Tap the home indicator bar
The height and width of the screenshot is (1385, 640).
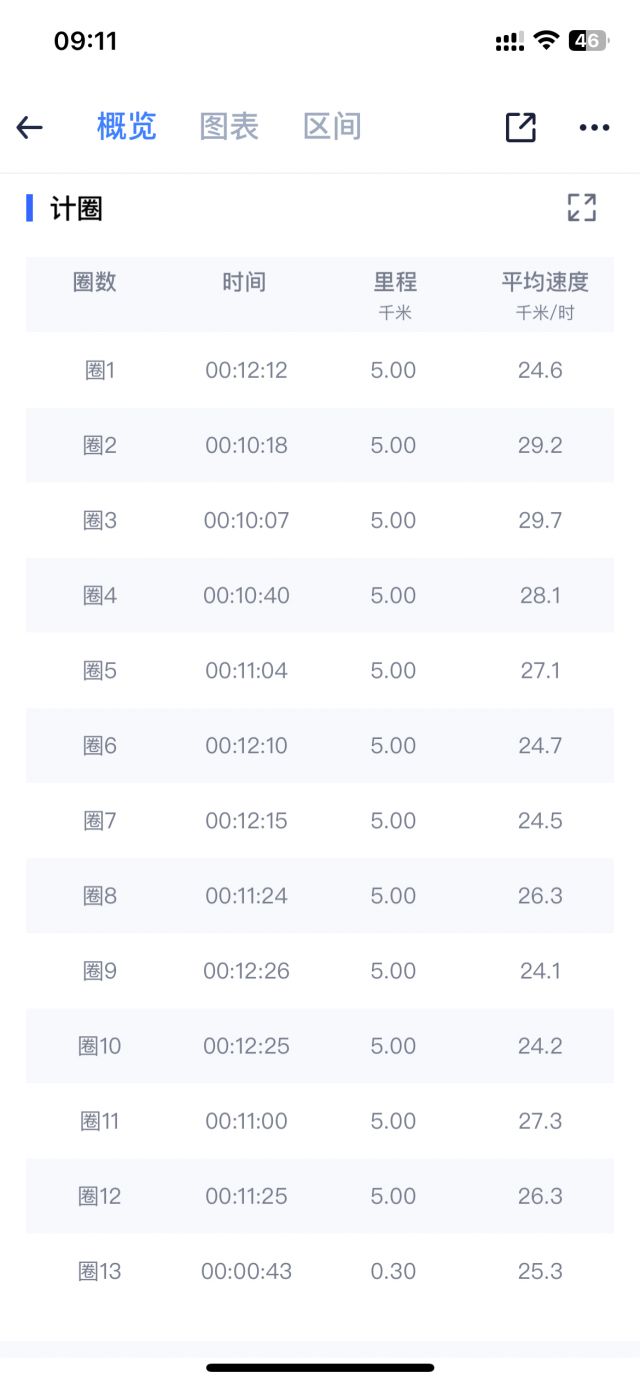tap(320, 1367)
